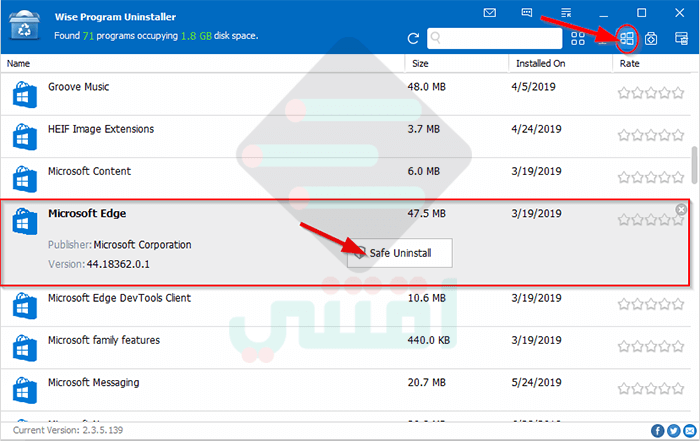Open the main menu list icon
700x441 pixels.
point(566,12)
